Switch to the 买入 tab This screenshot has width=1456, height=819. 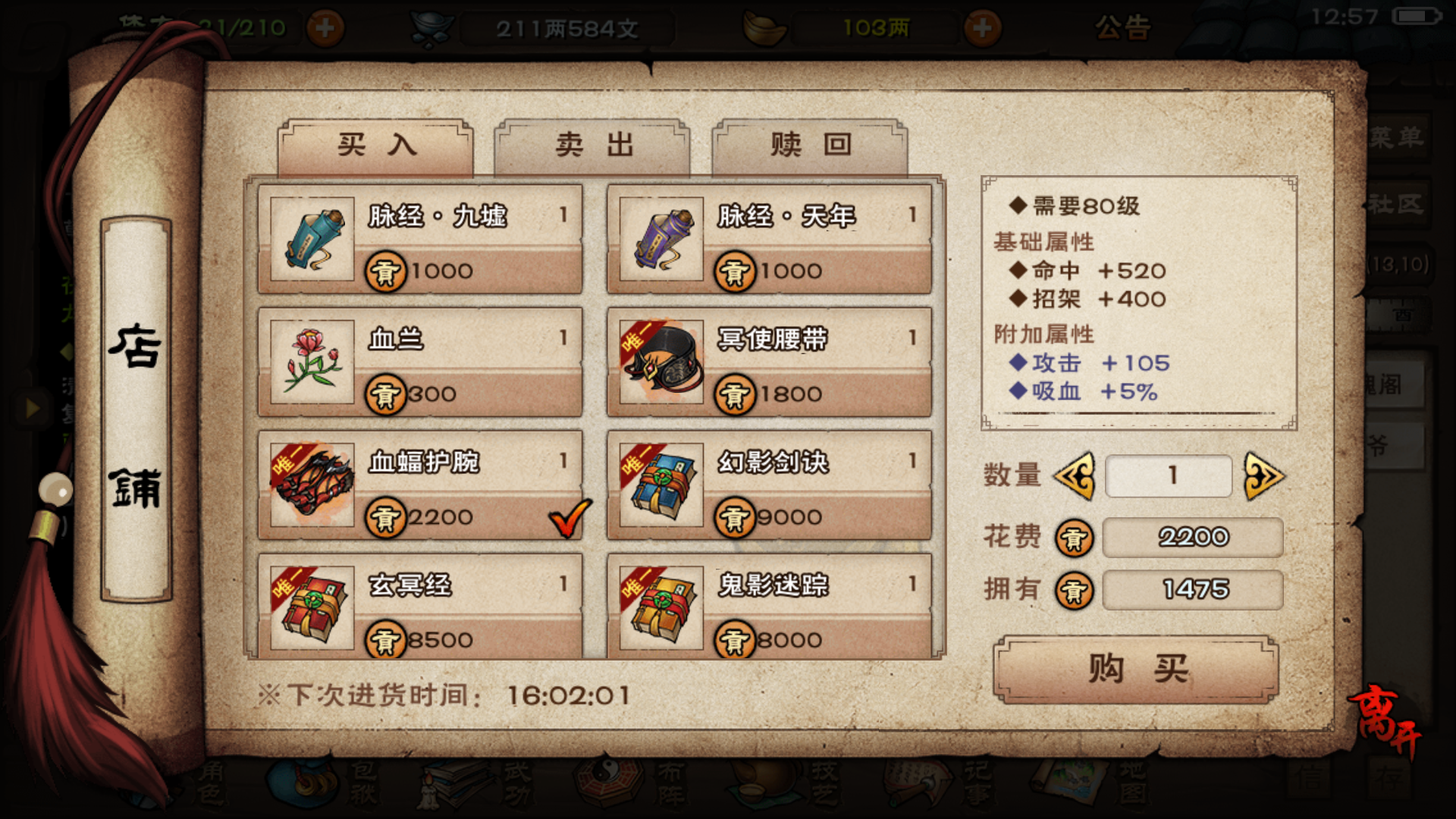pyautogui.click(x=376, y=146)
